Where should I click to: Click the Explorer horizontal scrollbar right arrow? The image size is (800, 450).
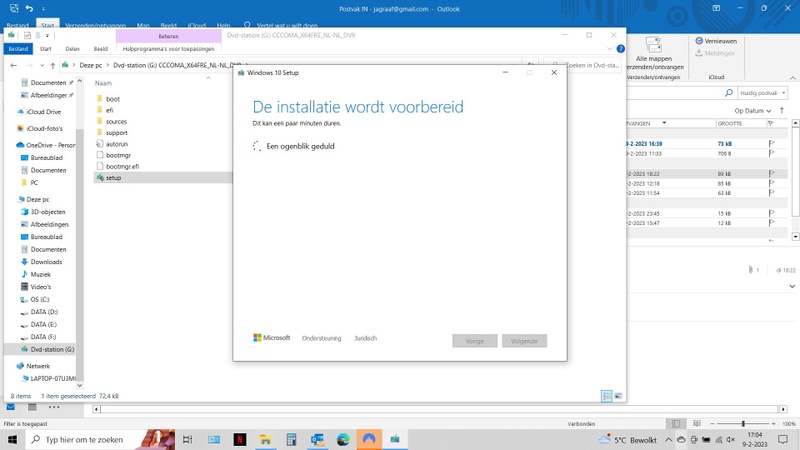[x=783, y=409]
